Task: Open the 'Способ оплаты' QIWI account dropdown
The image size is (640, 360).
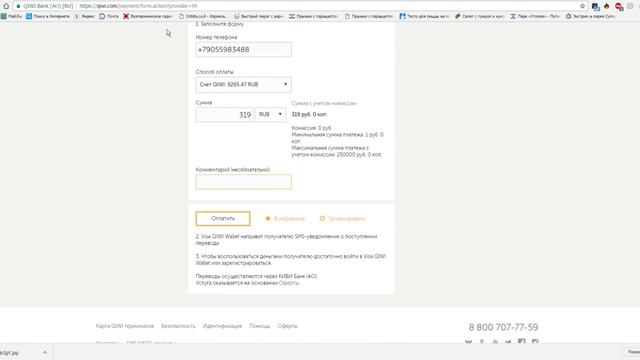Action: [243, 84]
